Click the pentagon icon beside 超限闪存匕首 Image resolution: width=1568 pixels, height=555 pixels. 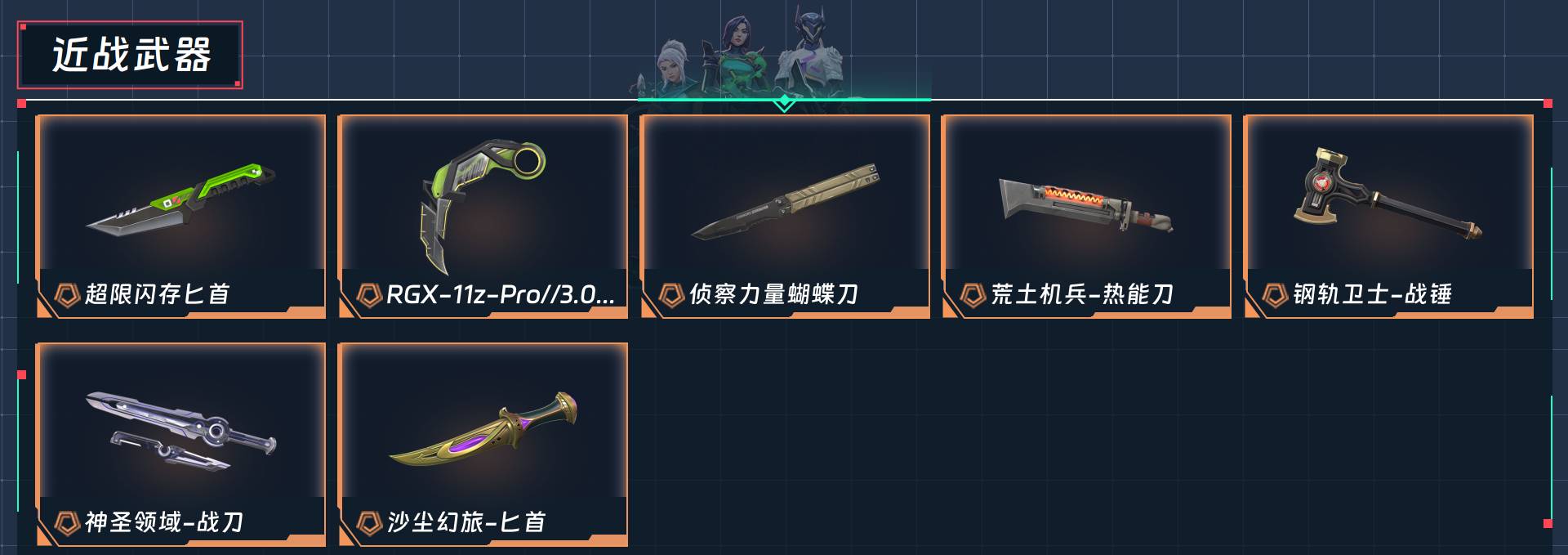tap(65, 294)
